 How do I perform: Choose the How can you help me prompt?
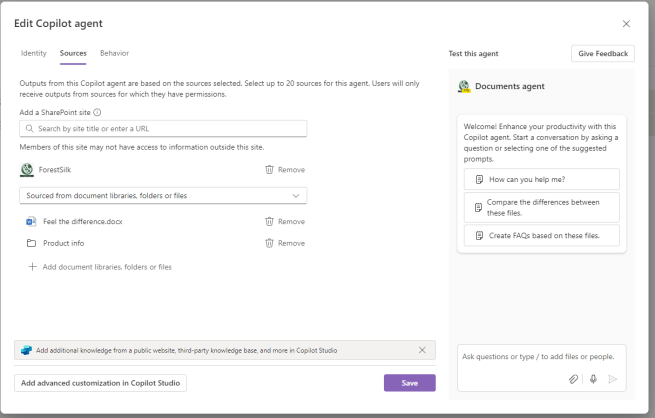(x=542, y=180)
